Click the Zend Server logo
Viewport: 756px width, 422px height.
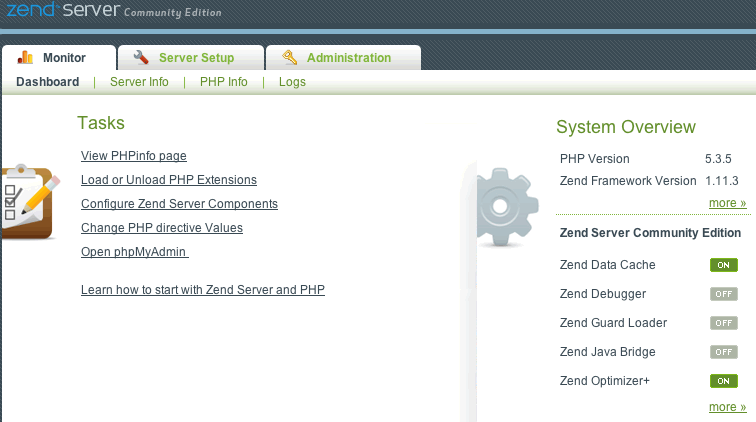click(114, 10)
